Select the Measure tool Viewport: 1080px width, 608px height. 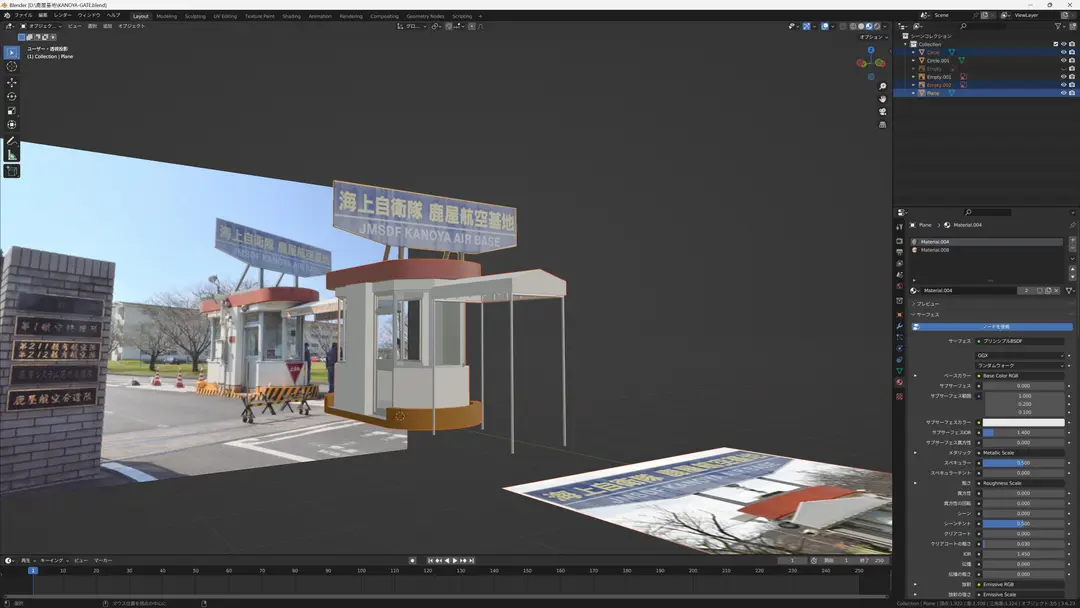(12, 155)
